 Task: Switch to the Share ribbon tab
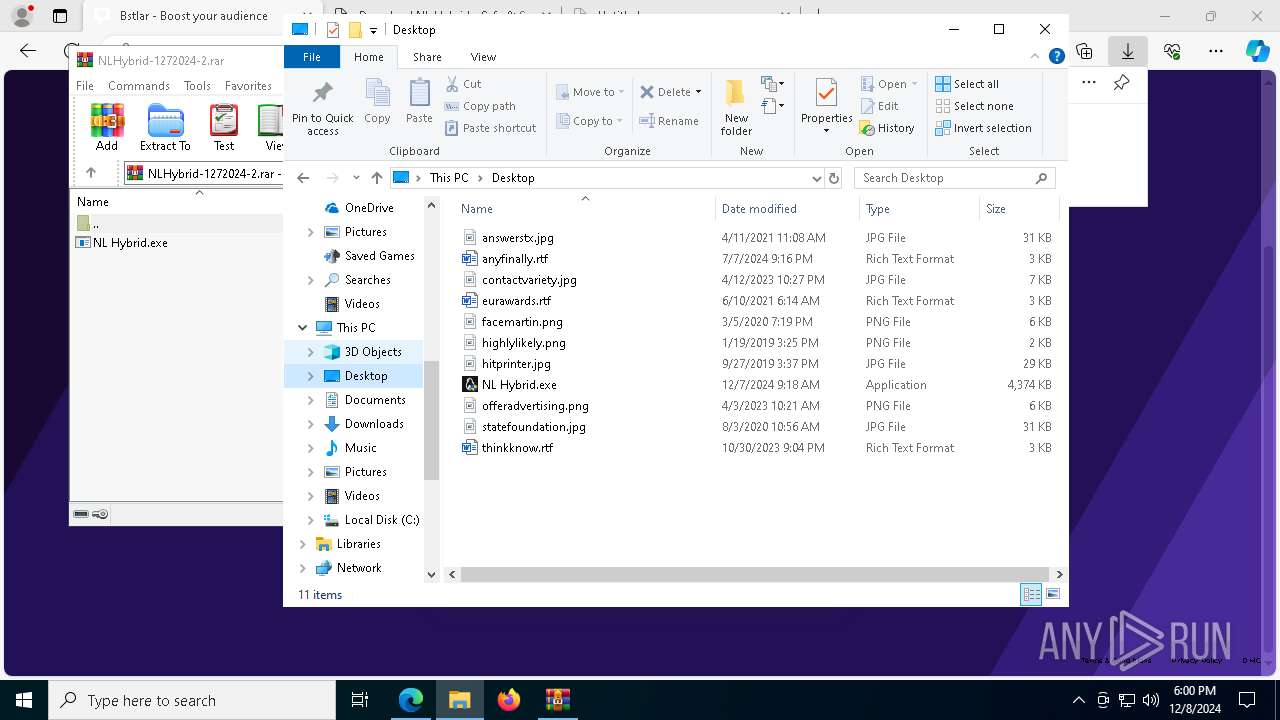tap(427, 57)
